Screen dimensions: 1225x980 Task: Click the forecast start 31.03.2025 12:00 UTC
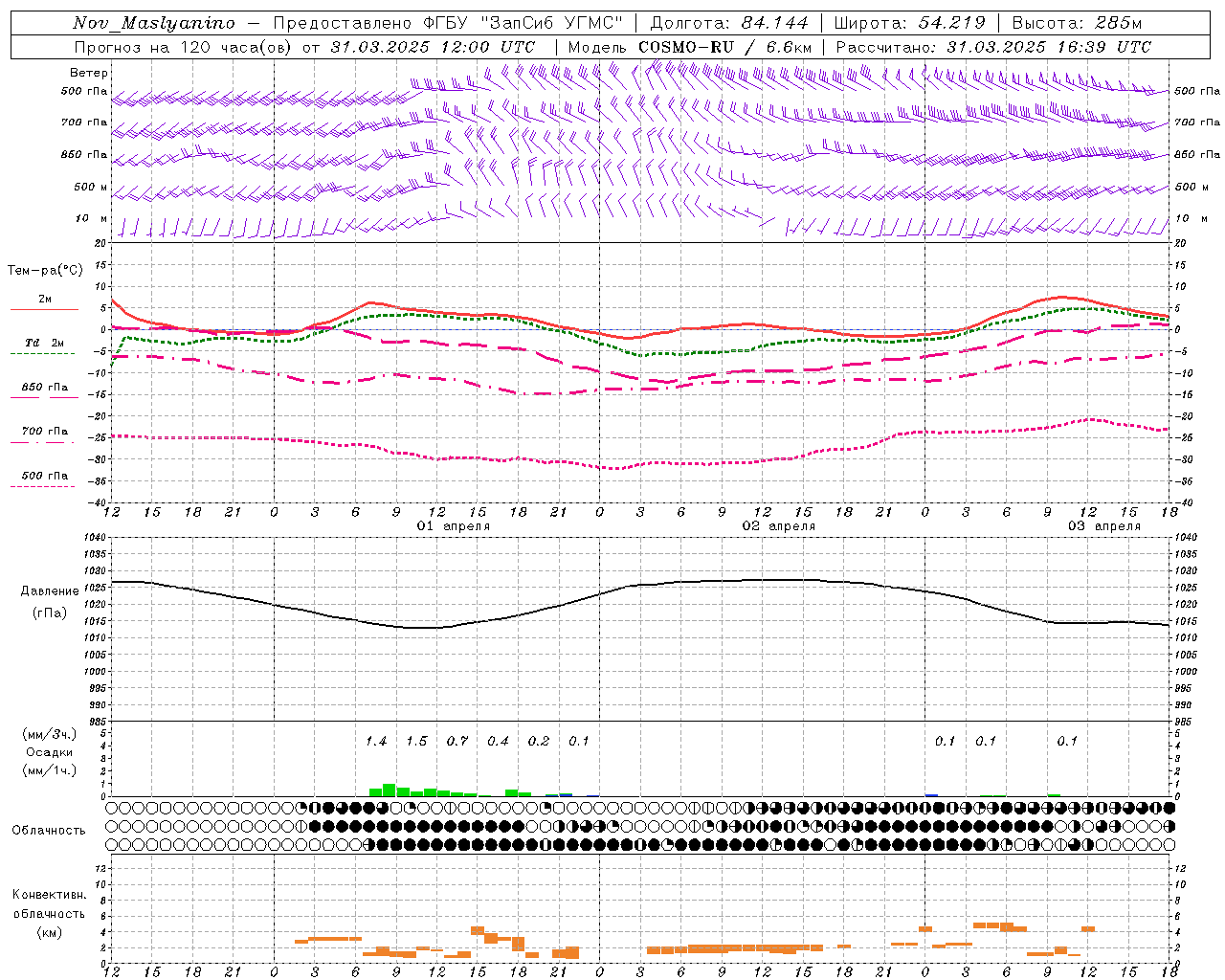[x=433, y=47]
